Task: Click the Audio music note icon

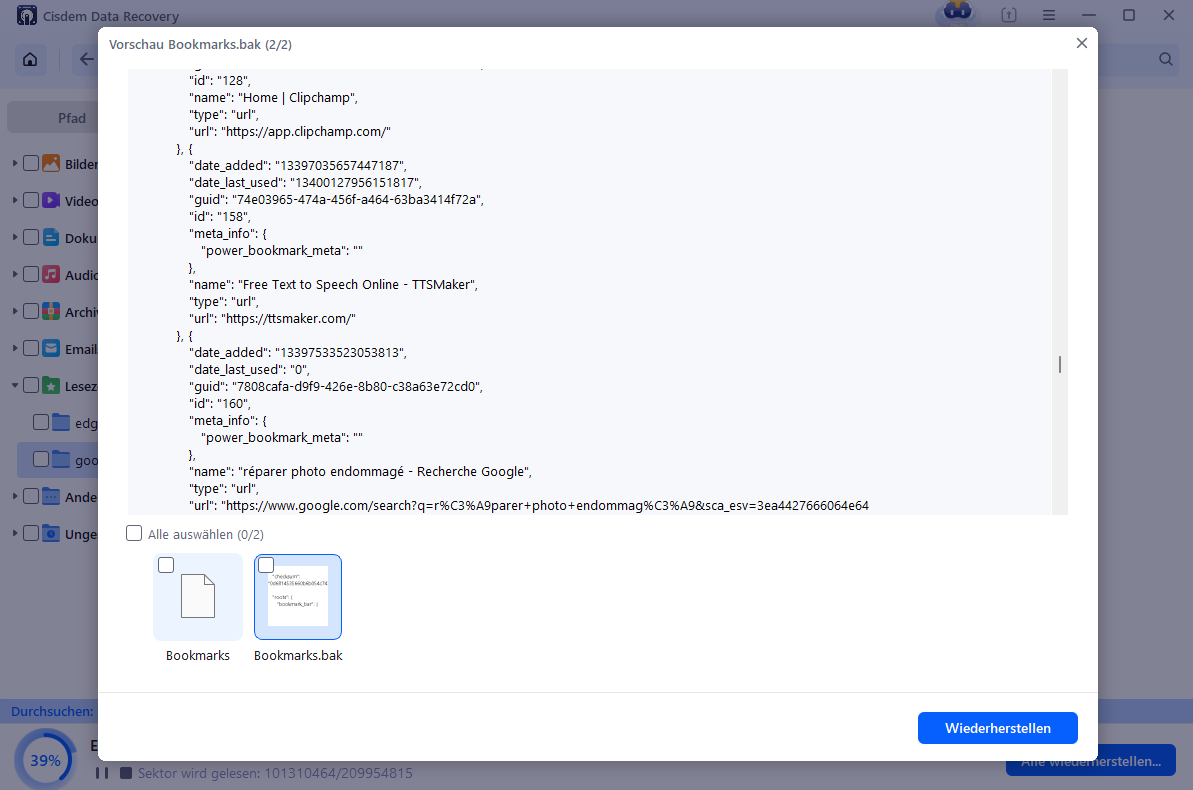Action: click(x=51, y=274)
